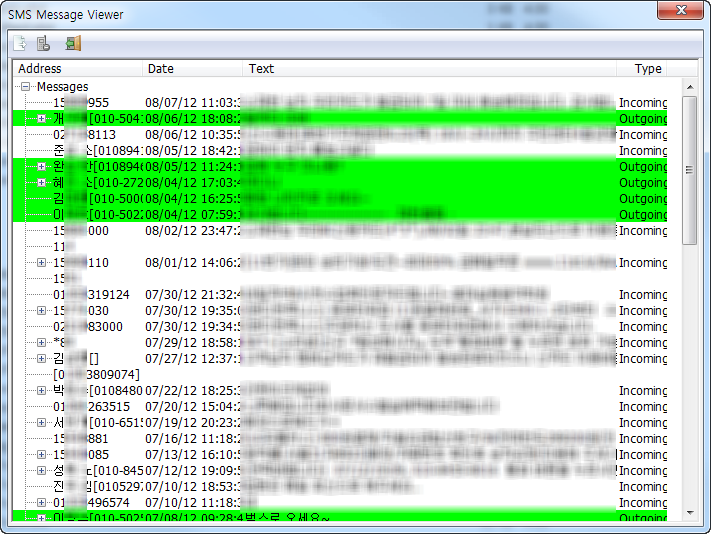Expand the thread dated 07/29/12 18:58

coord(42,343)
